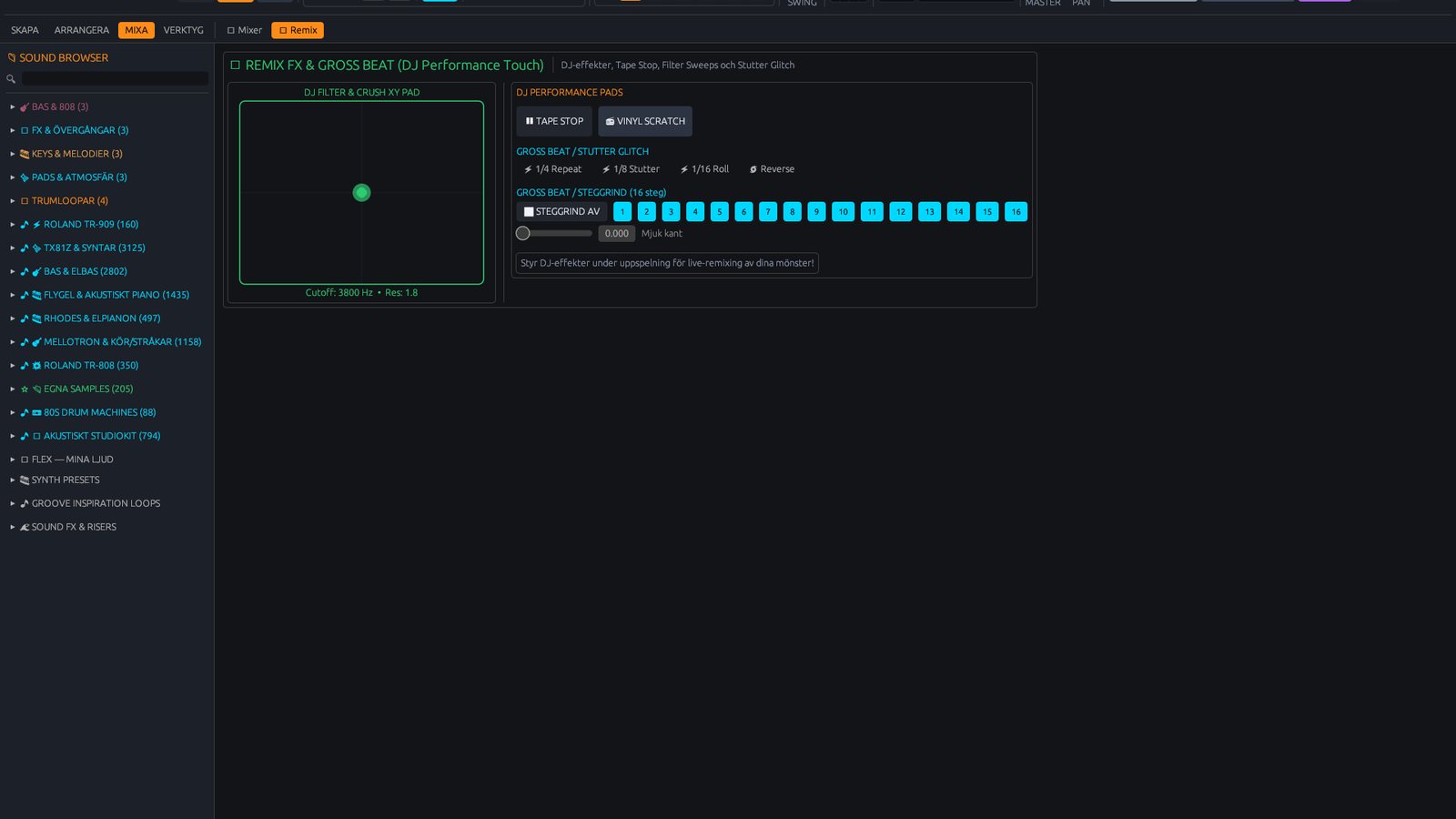Trigger the TAPE STOP pad
Screen dimensions: 1456x819
coord(554,121)
